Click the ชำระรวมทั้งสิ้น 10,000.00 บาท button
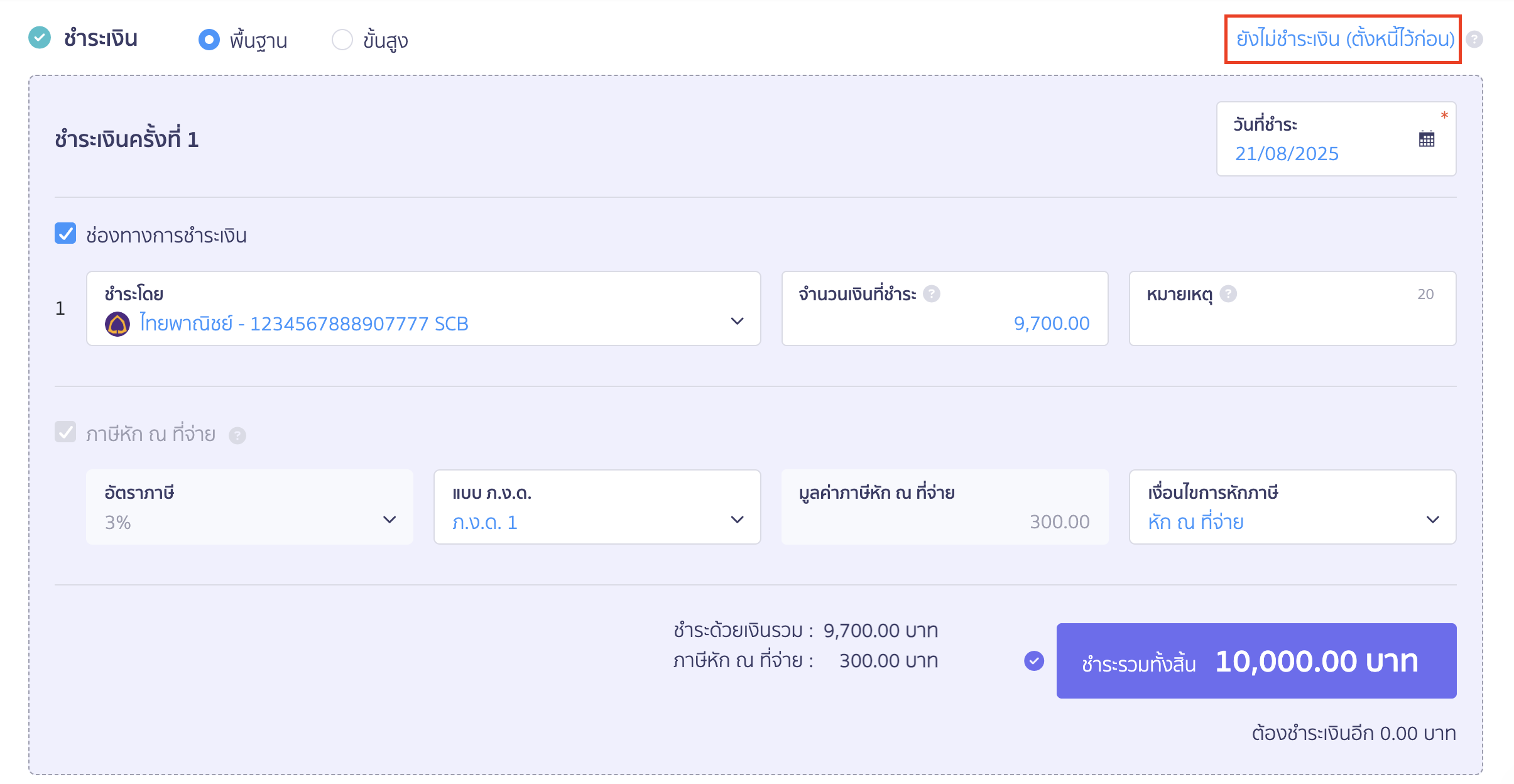This screenshot has height=784, width=1514. pos(1256,661)
